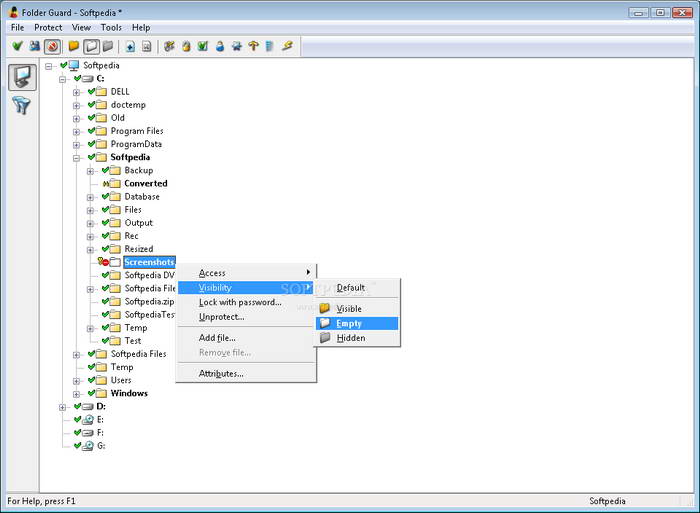
Task: Set visibility to Hidden
Action: pos(357,338)
